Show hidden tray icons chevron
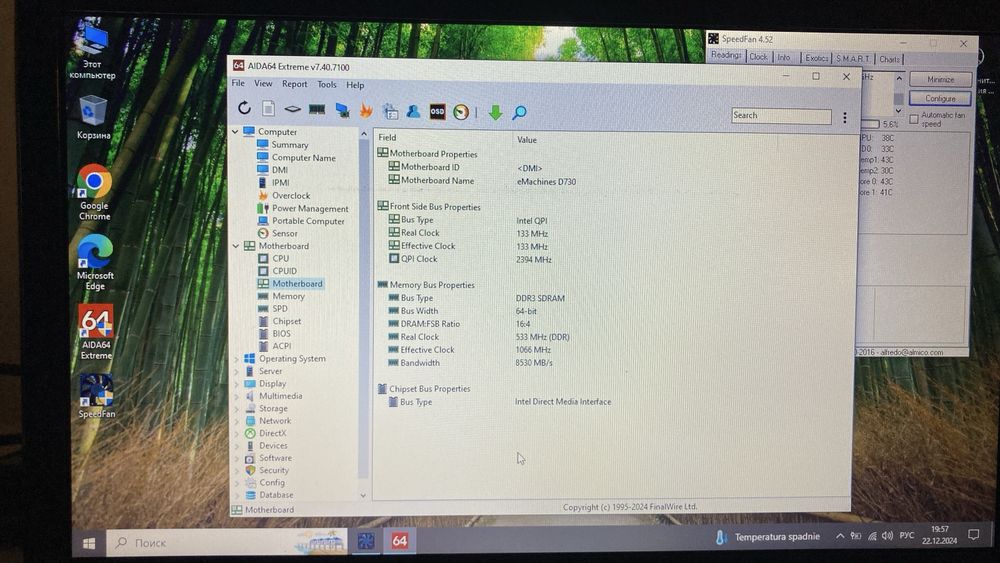1000x563 pixels. click(840, 536)
